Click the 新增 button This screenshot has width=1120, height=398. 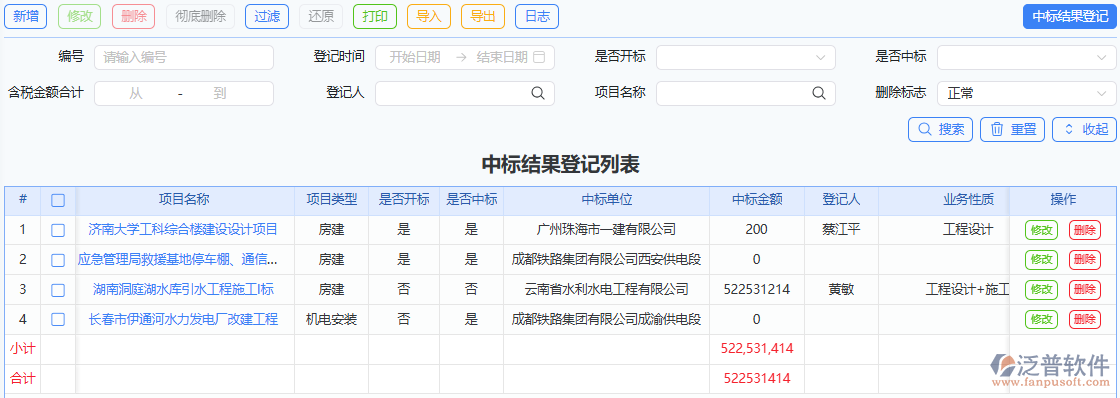26,16
